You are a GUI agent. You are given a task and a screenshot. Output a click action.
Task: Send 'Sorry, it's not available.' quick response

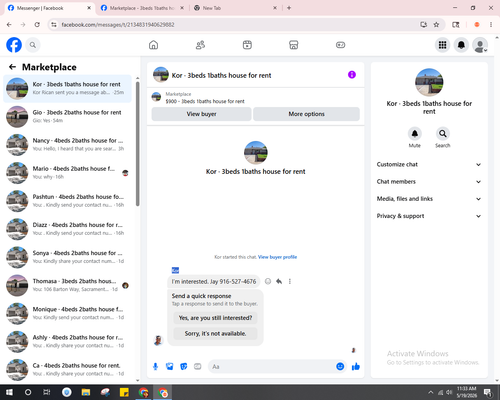215,333
